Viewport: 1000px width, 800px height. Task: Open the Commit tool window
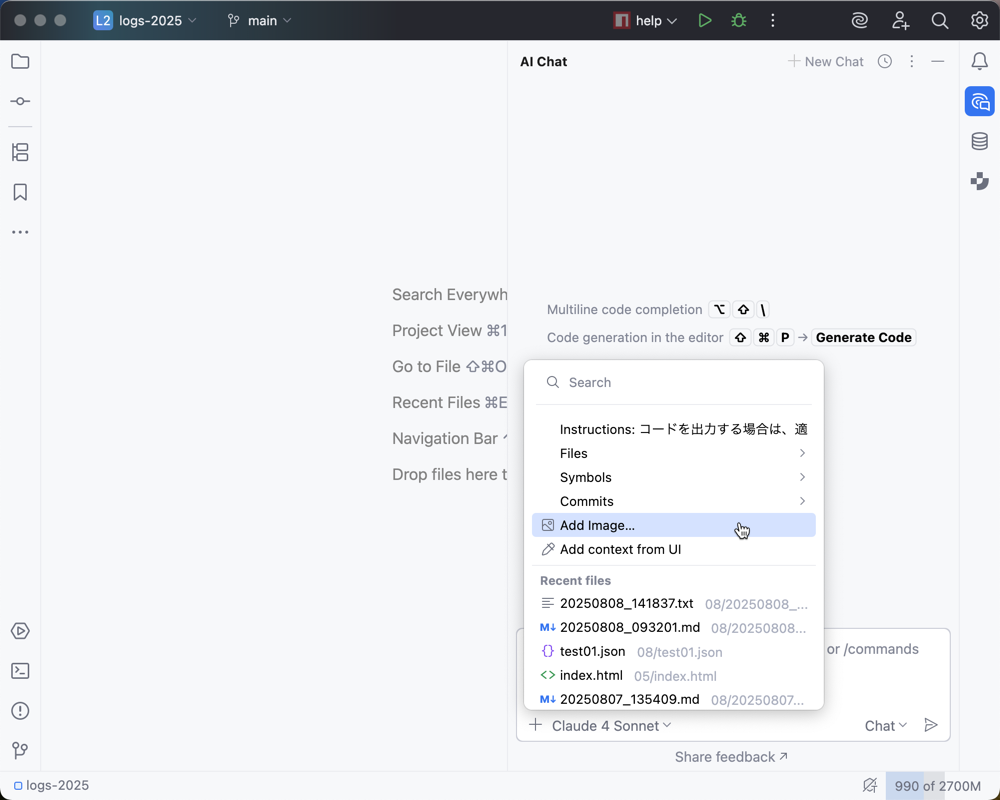[x=20, y=101]
